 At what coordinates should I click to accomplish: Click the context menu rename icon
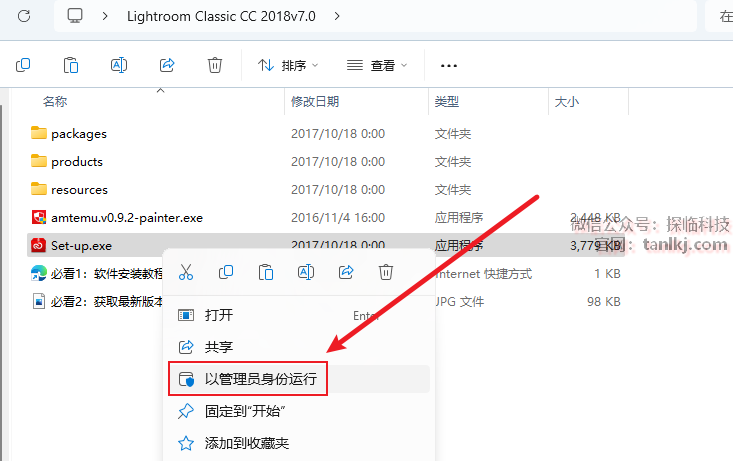(x=306, y=272)
